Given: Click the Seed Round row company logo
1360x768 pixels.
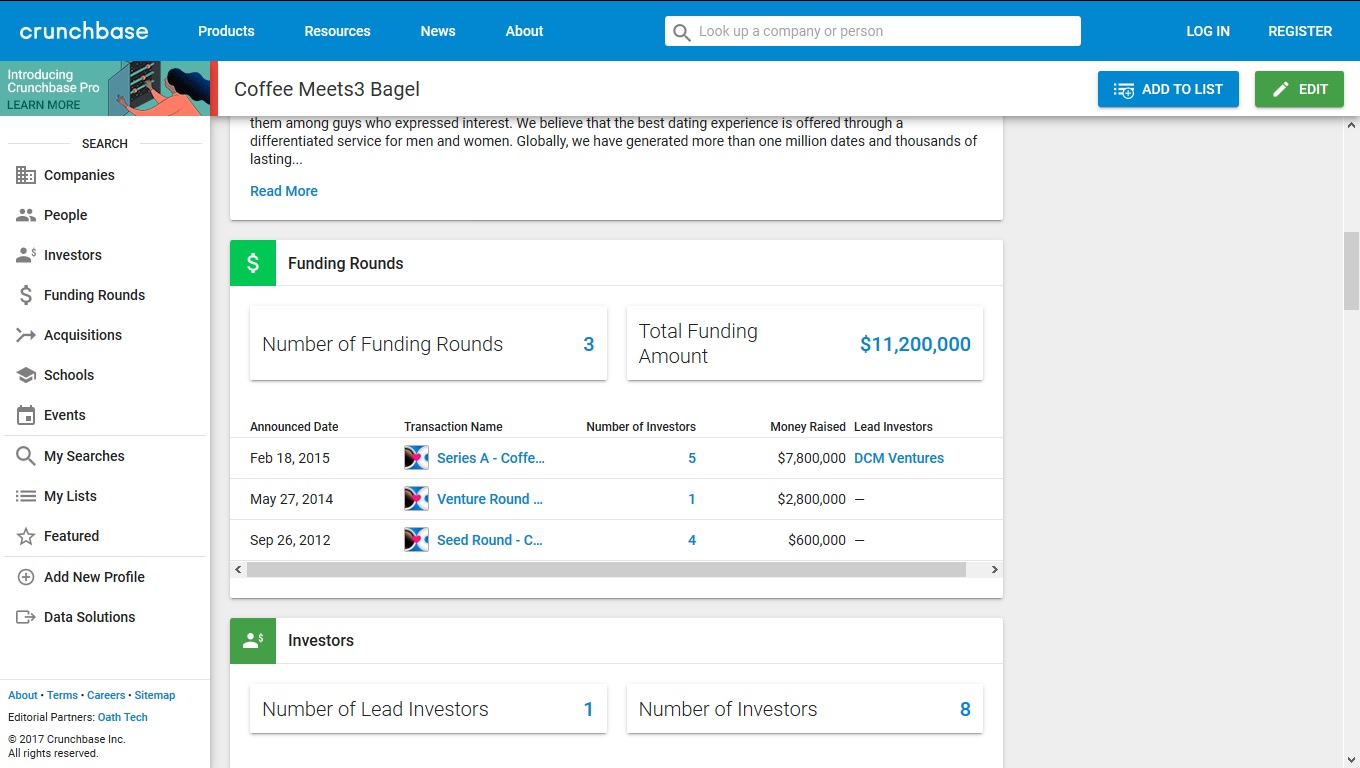Looking at the screenshot, I should coord(416,540).
